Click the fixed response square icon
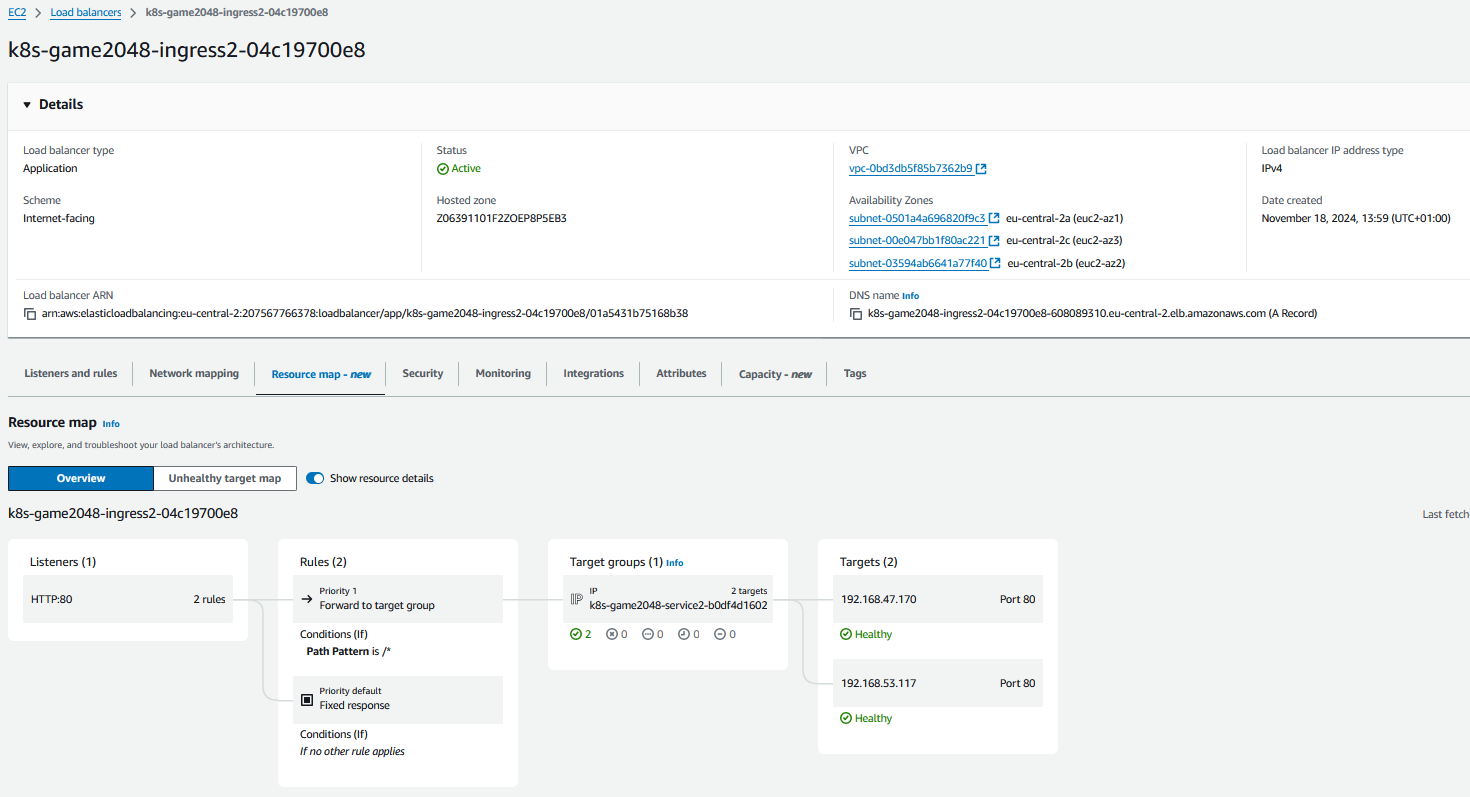 (307, 699)
